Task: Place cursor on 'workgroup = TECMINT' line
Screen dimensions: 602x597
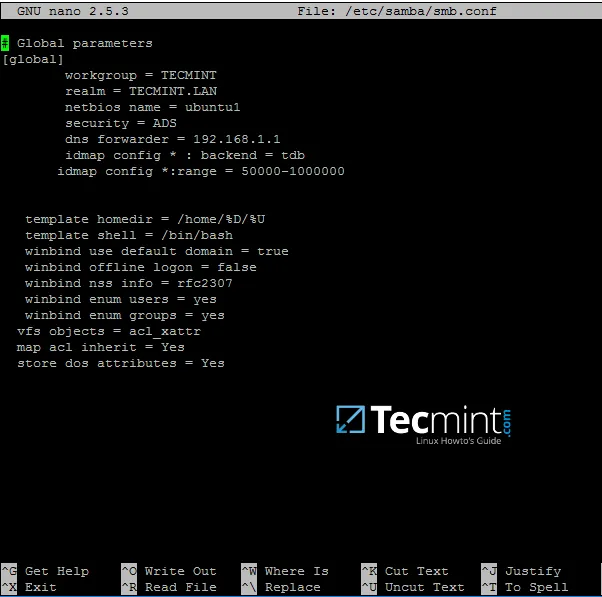Action: coord(141,75)
